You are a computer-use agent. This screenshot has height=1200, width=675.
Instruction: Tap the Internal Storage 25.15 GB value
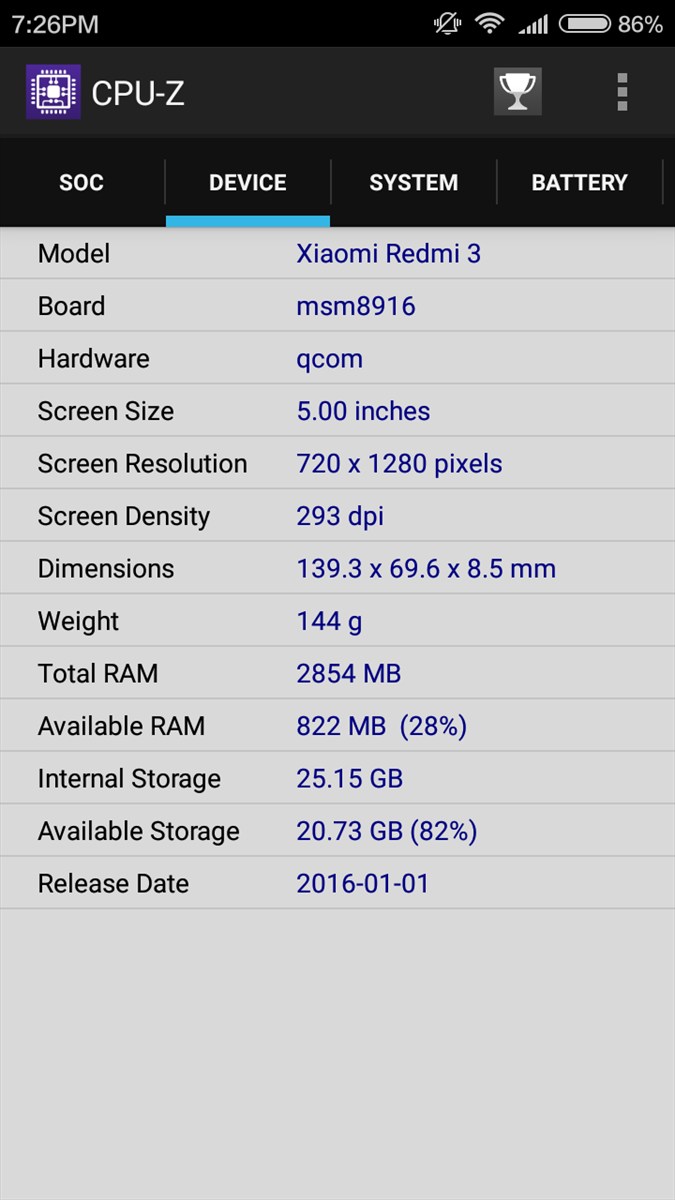[349, 779]
